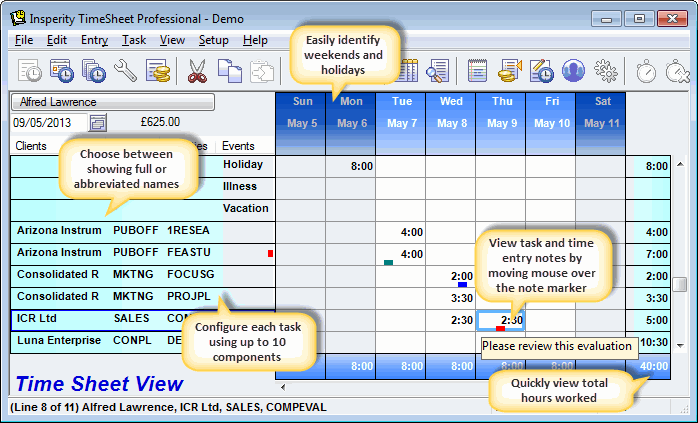Click the blue note marker under Wednesday 2:00

tap(463, 285)
